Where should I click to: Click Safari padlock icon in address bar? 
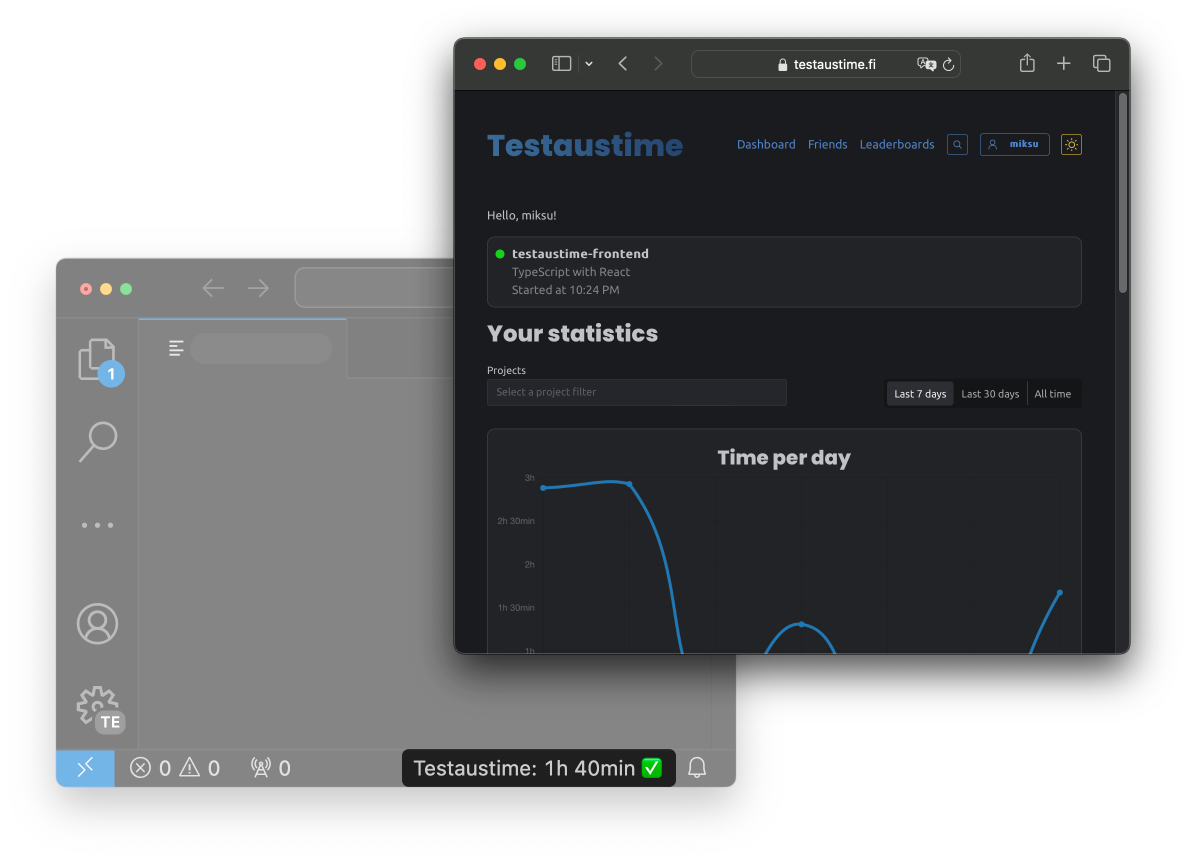point(783,65)
